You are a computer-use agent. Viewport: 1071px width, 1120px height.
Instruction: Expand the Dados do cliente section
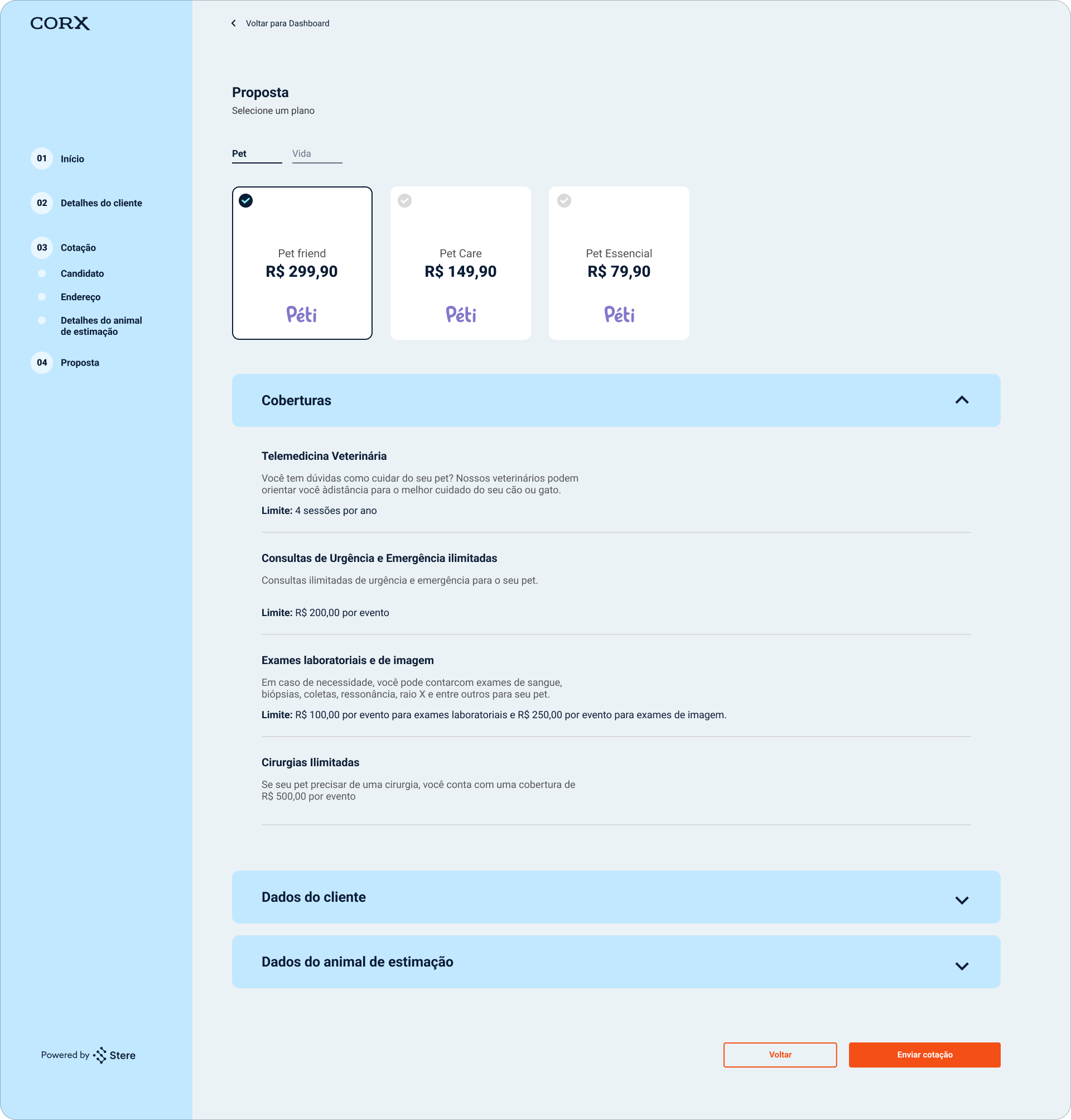point(615,897)
